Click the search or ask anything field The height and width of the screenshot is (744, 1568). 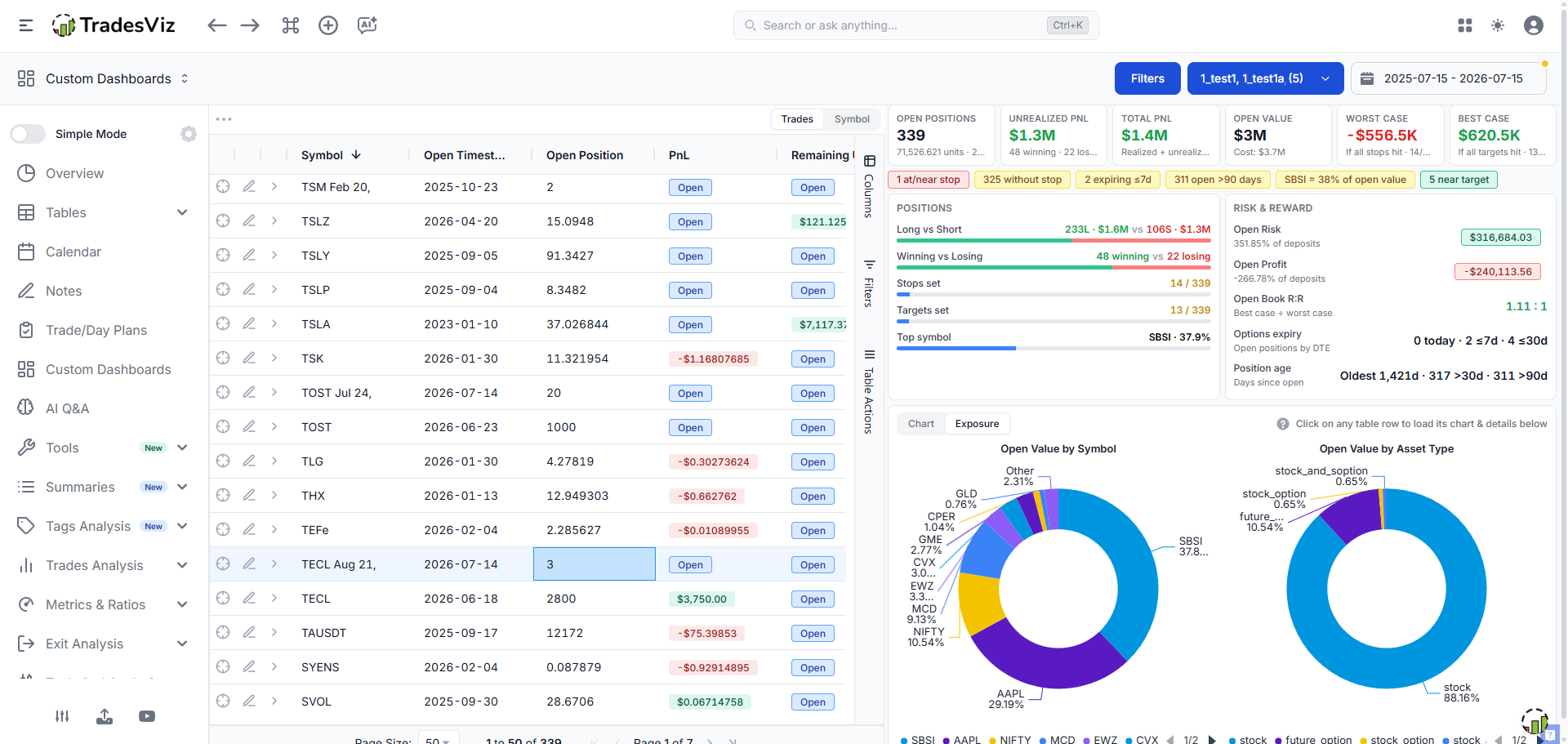coord(915,25)
